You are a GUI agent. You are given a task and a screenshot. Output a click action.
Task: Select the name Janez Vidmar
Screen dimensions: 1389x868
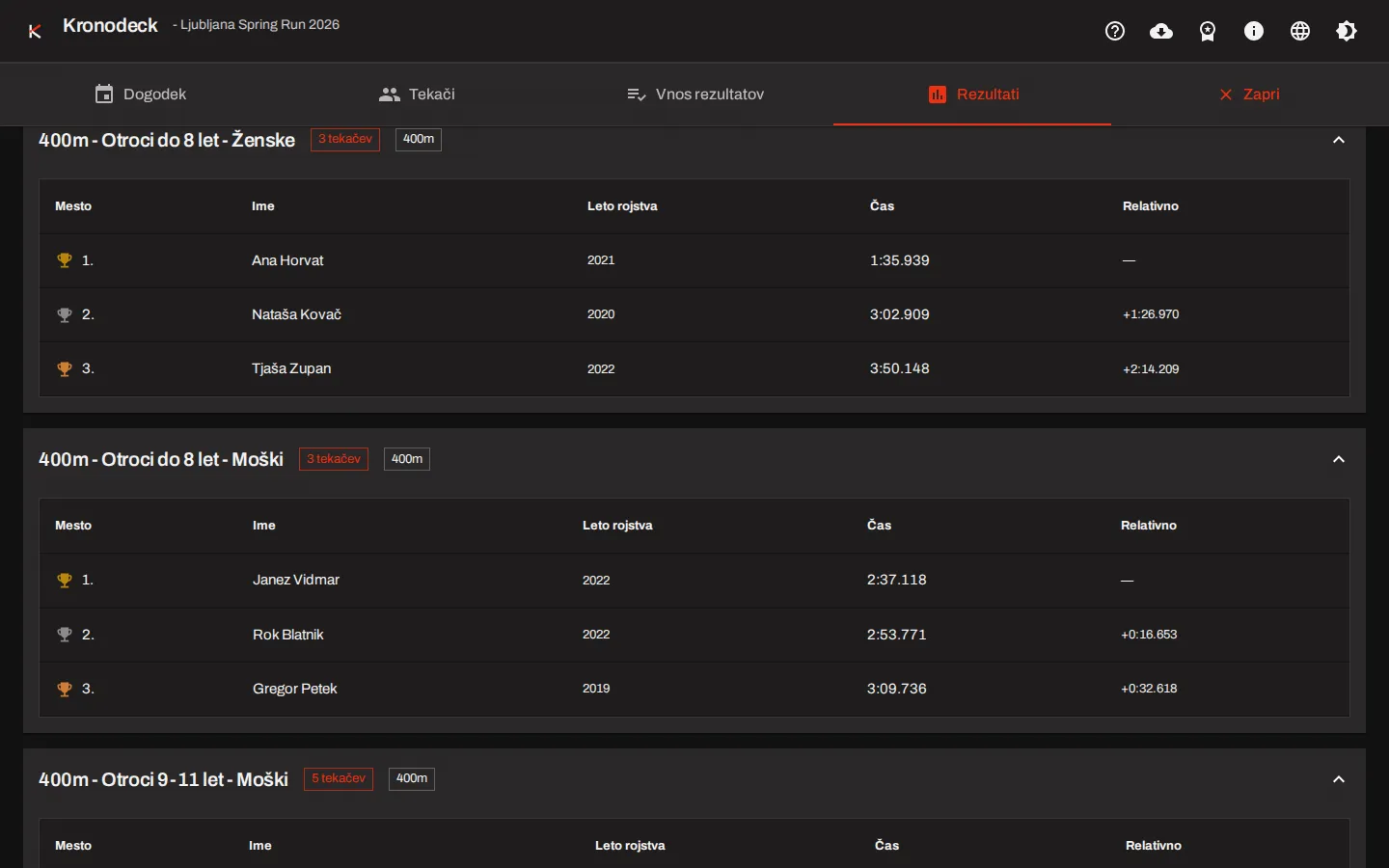pyautogui.click(x=296, y=580)
